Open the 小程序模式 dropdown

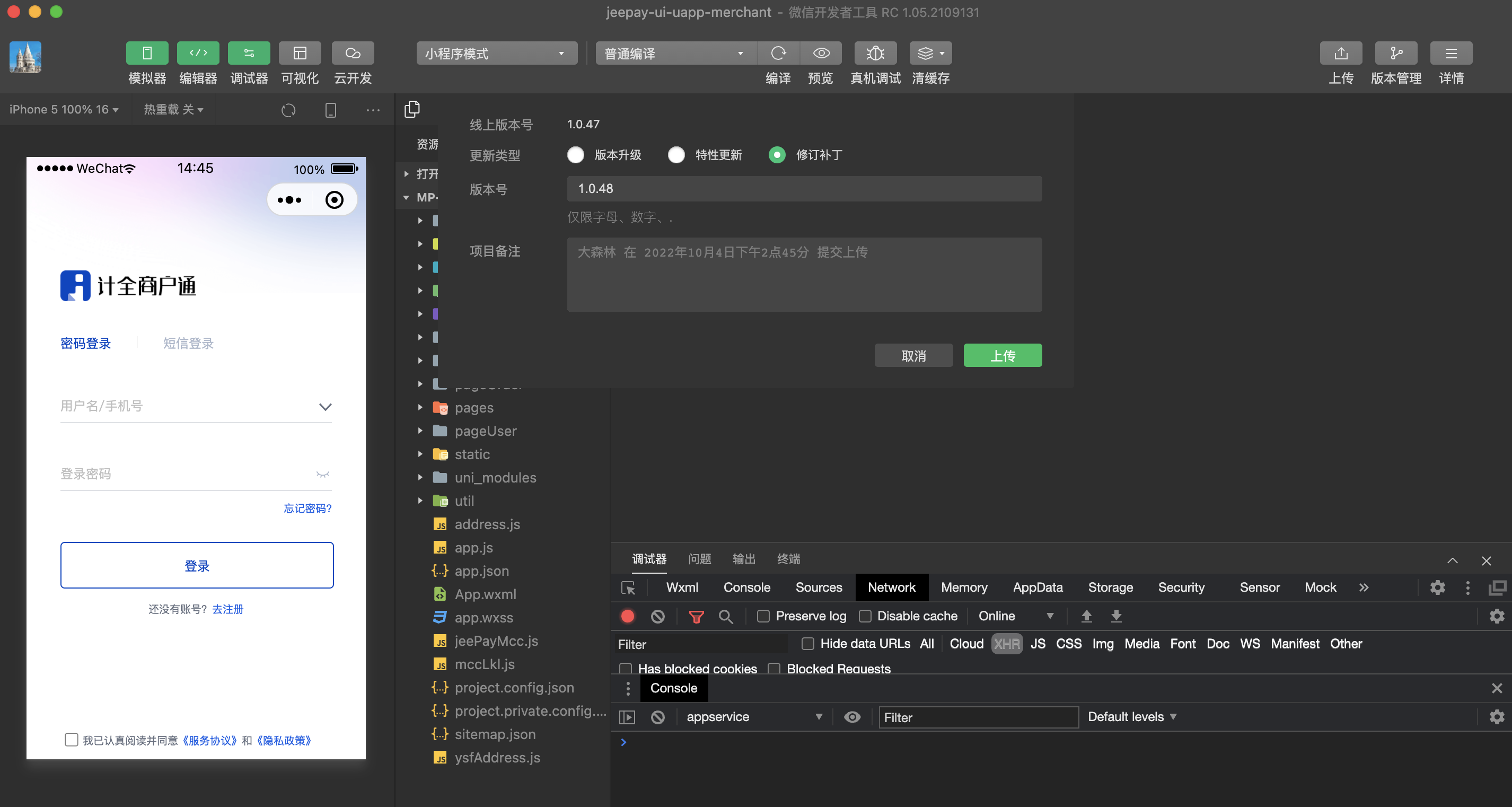pyautogui.click(x=496, y=54)
